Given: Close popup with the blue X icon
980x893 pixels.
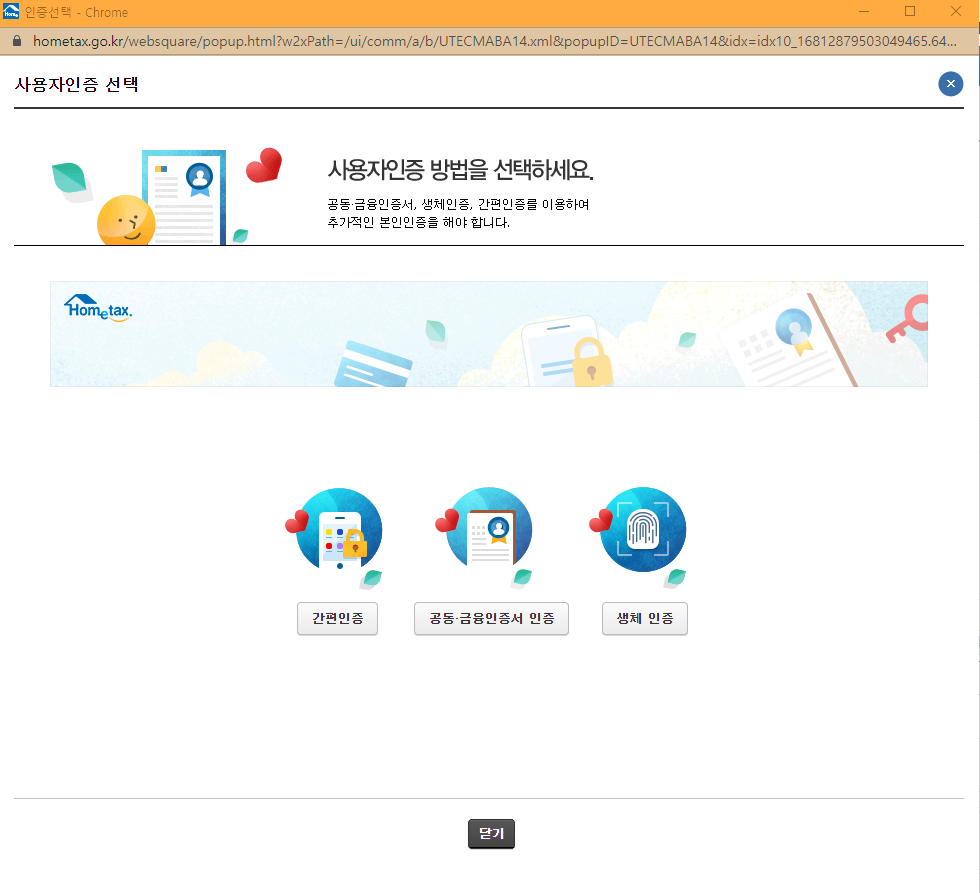Looking at the screenshot, I should (951, 84).
